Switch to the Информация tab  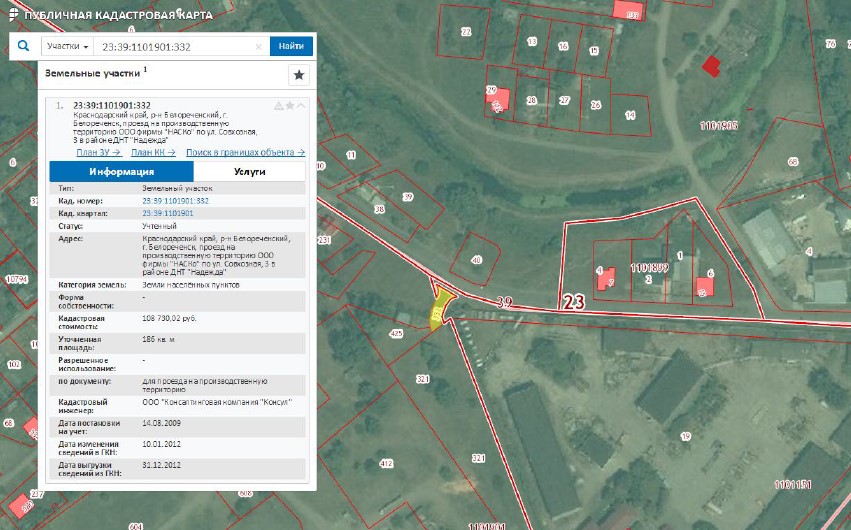tap(122, 171)
